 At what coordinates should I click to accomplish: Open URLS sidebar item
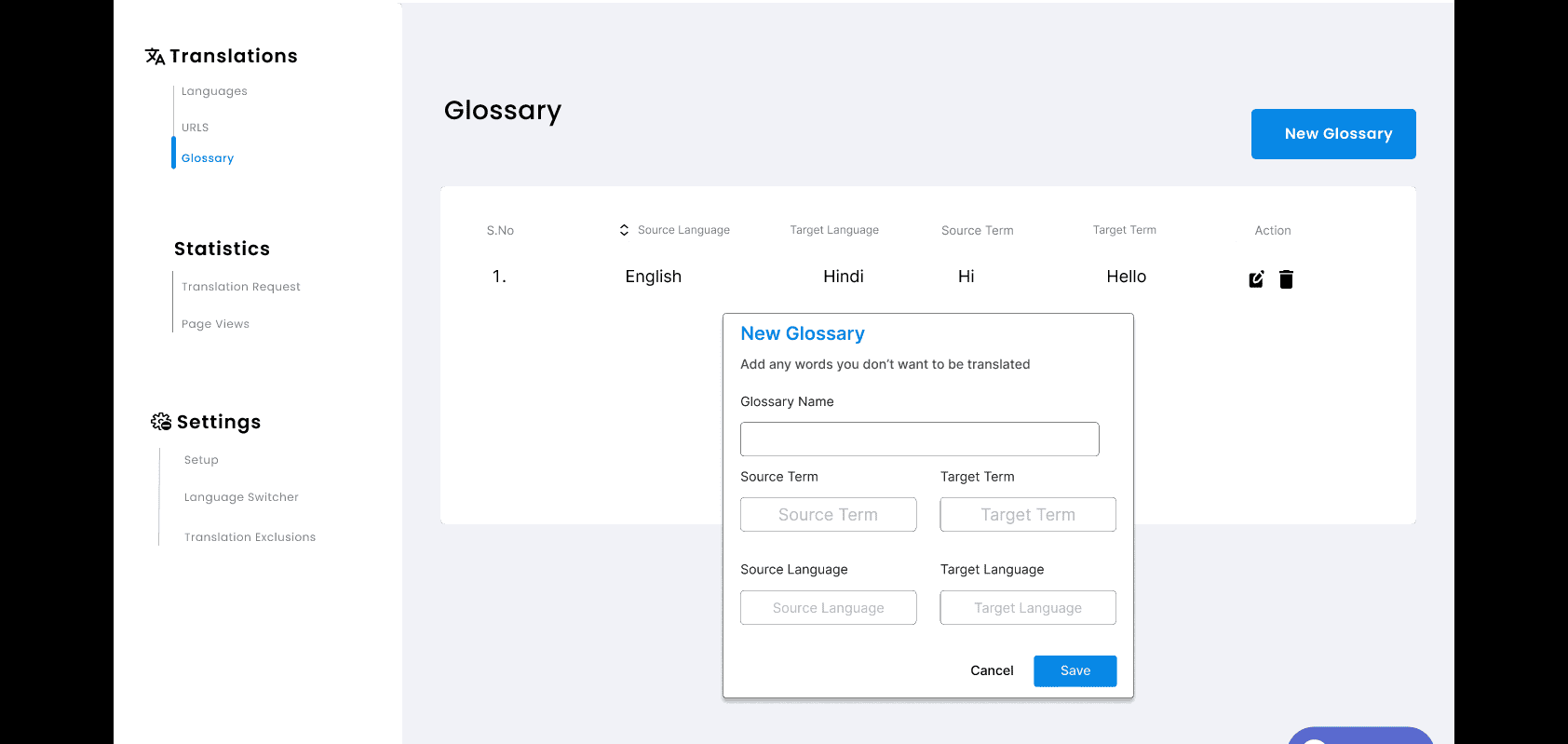tap(195, 128)
